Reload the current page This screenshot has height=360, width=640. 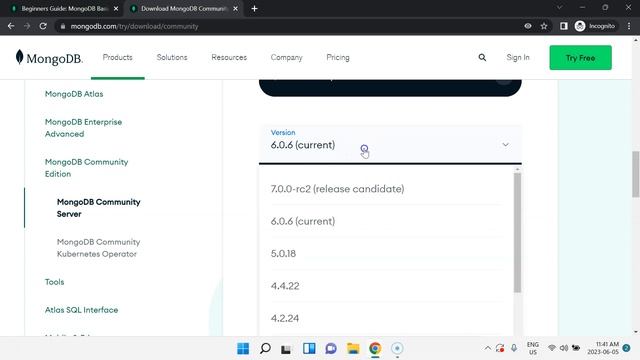[x=43, y=26]
